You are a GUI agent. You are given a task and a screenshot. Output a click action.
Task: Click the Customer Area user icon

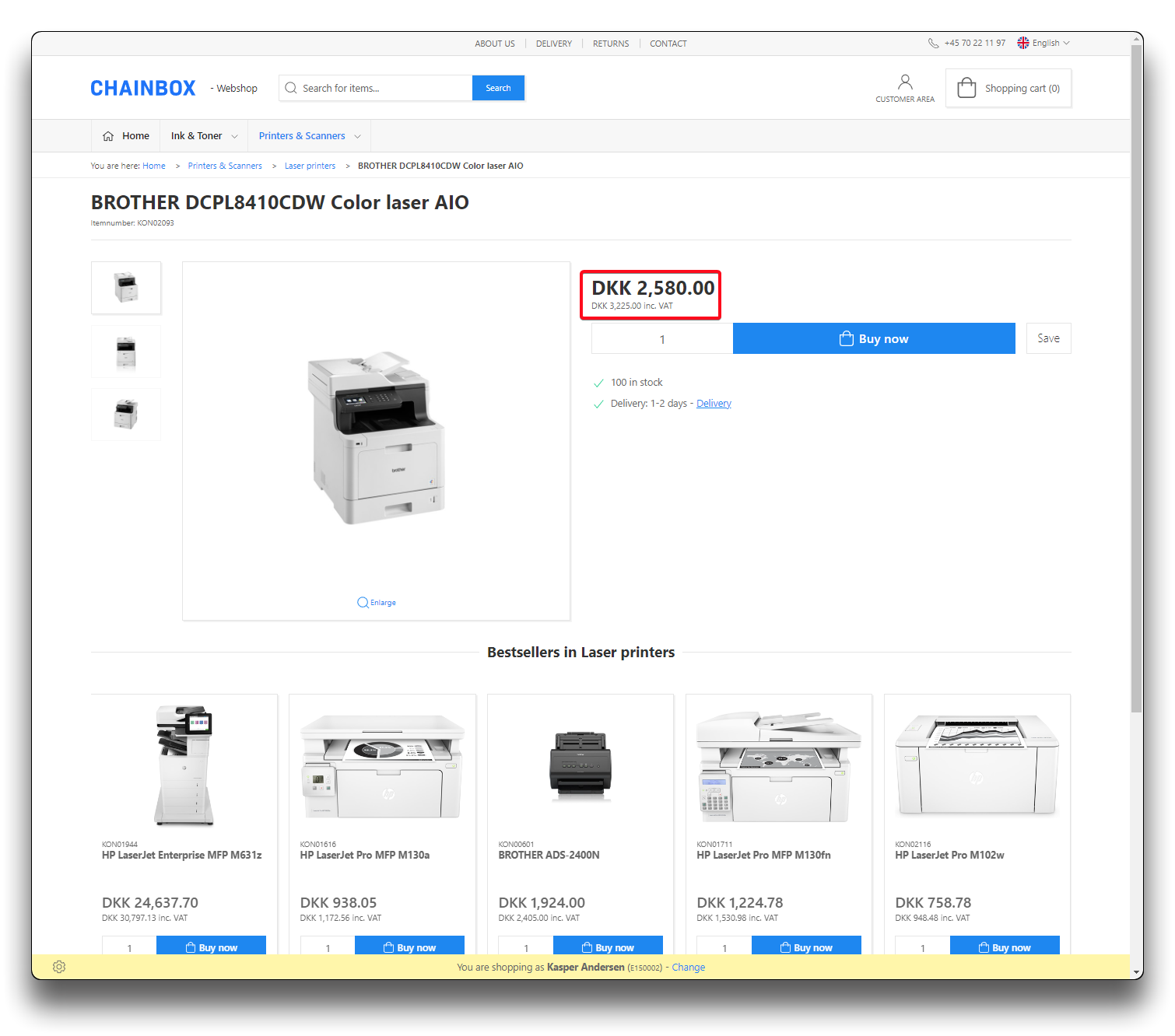pyautogui.click(x=904, y=82)
